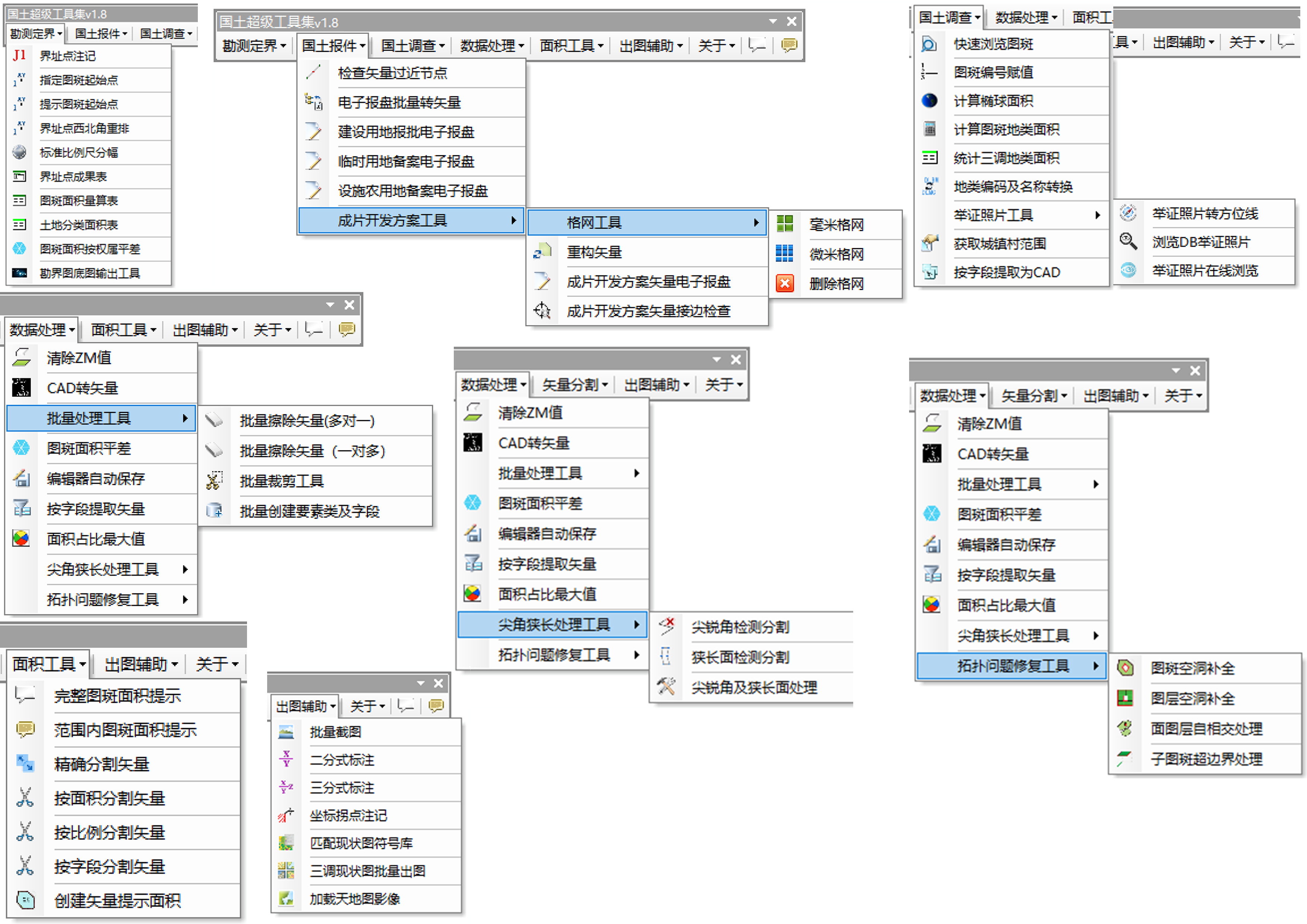Click the 批量裁剪工具 scissors icon
Screen dimensions: 1307x924
[x=214, y=481]
